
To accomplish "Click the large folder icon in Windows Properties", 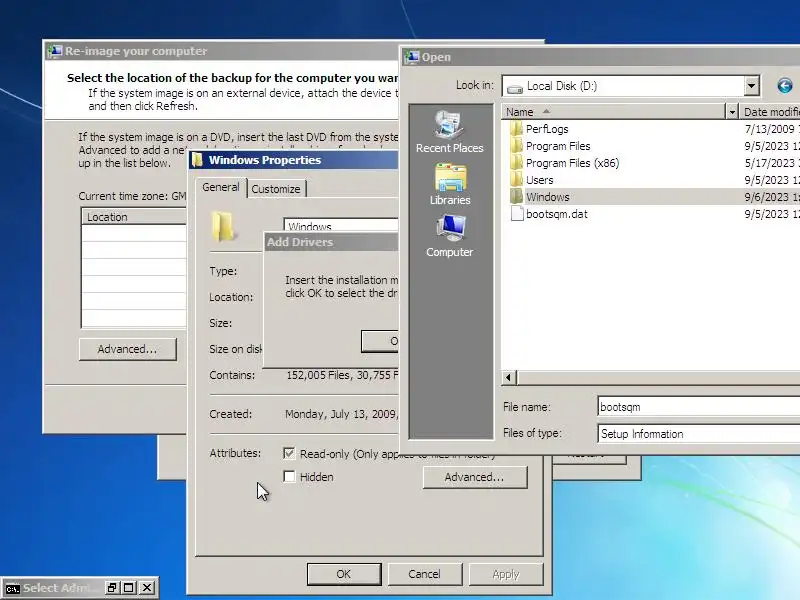I will pyautogui.click(x=223, y=227).
